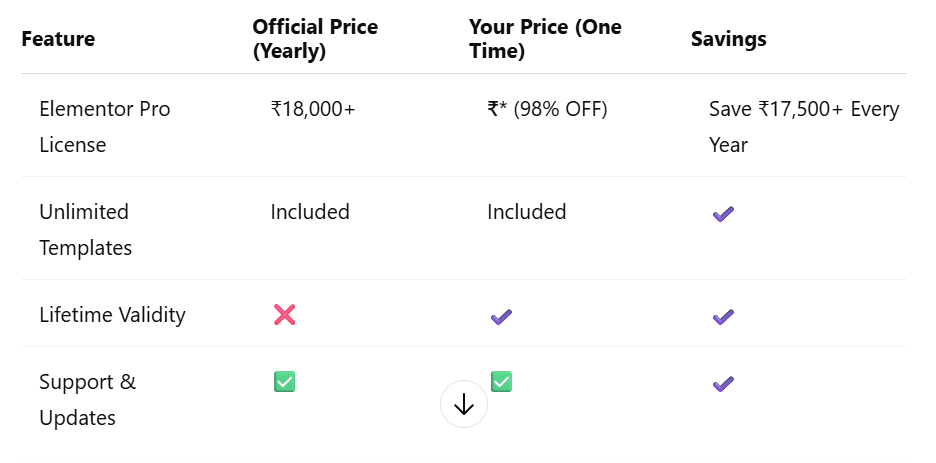Select the Unlimited Templates feature cell

[x=85, y=230]
